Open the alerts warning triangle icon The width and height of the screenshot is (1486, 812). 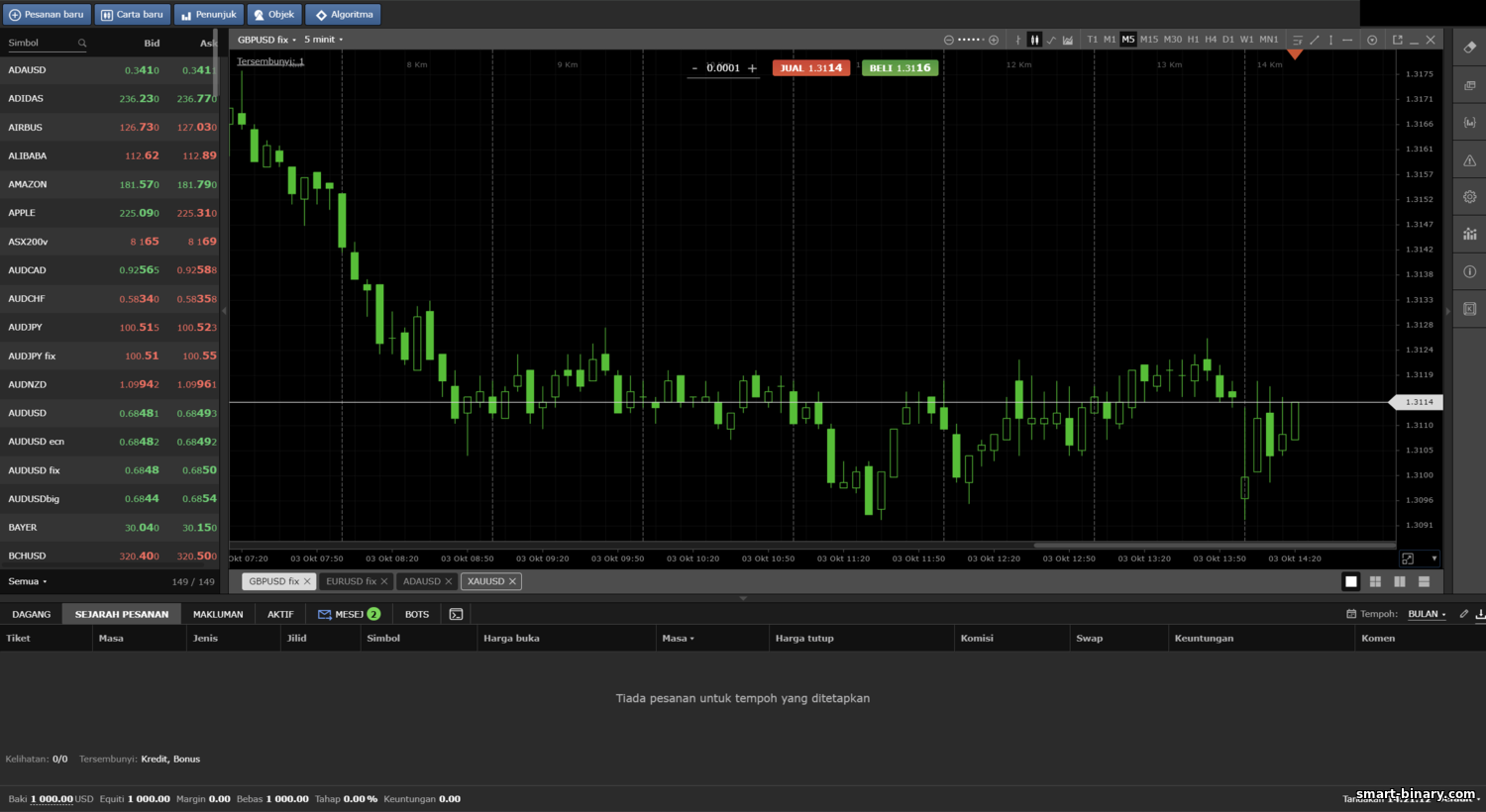[x=1470, y=160]
